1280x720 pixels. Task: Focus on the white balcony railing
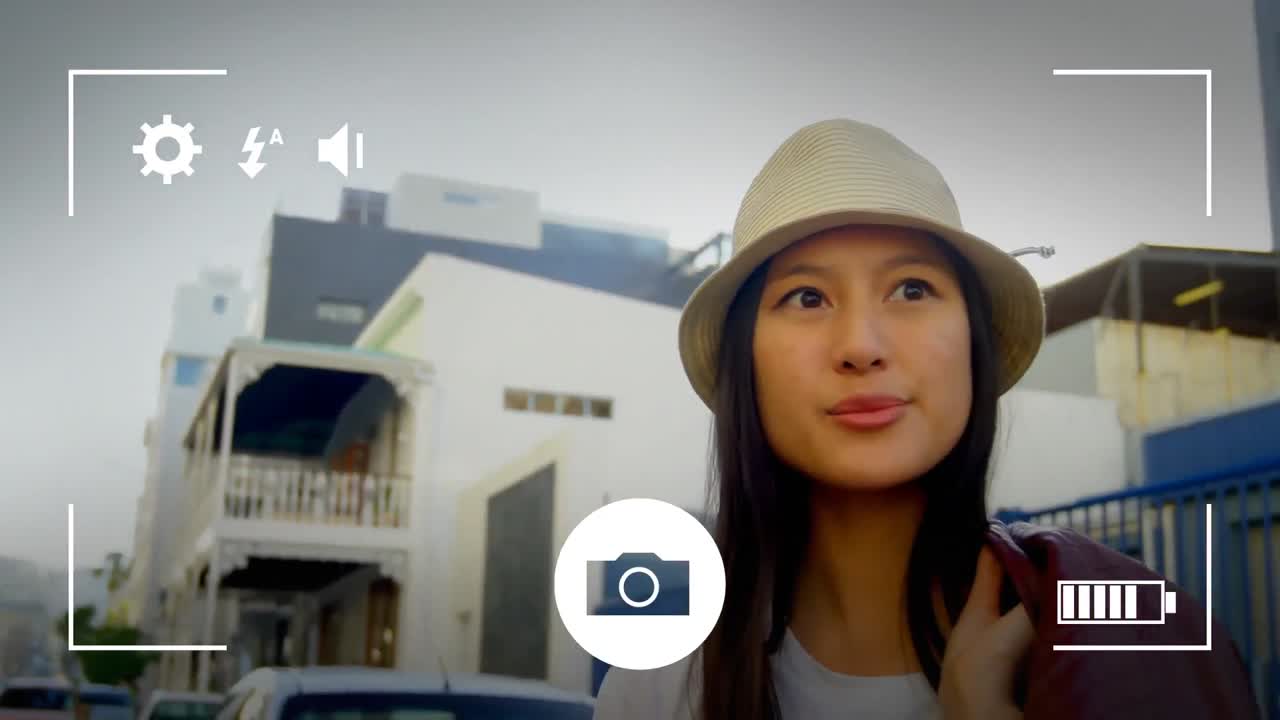pyautogui.click(x=315, y=493)
